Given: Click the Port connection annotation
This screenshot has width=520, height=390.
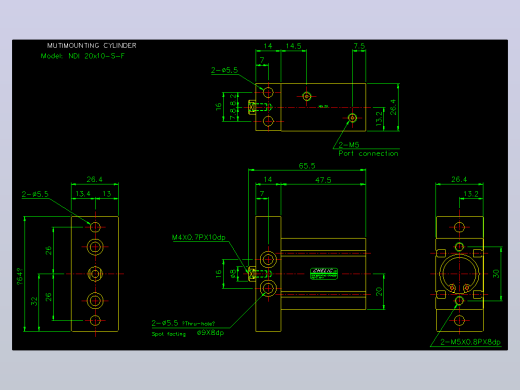Looking at the screenshot, I should (x=368, y=153).
